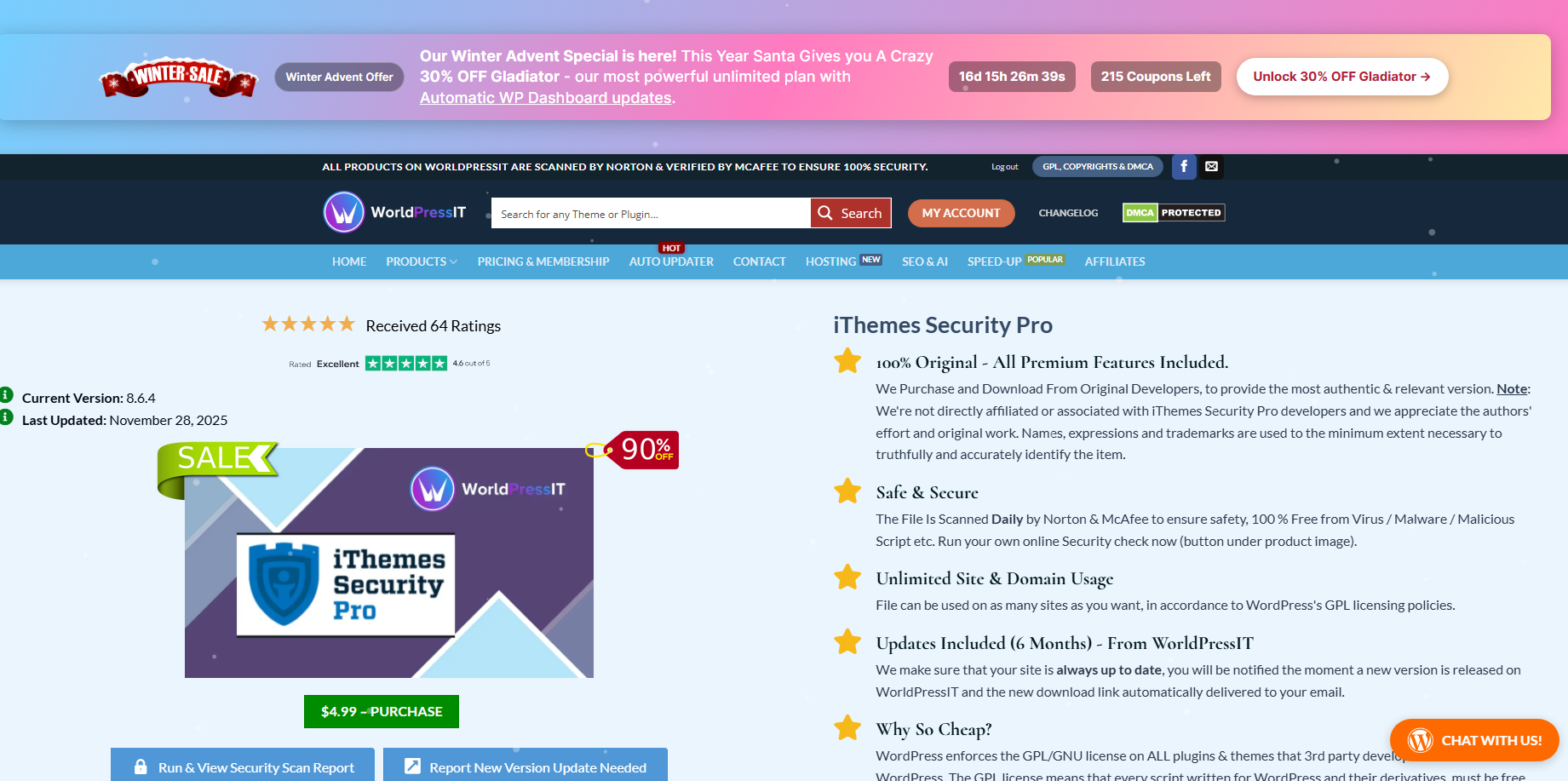Click the Facebook icon in top bar
The width and height of the screenshot is (1568, 781).
pyautogui.click(x=1184, y=167)
